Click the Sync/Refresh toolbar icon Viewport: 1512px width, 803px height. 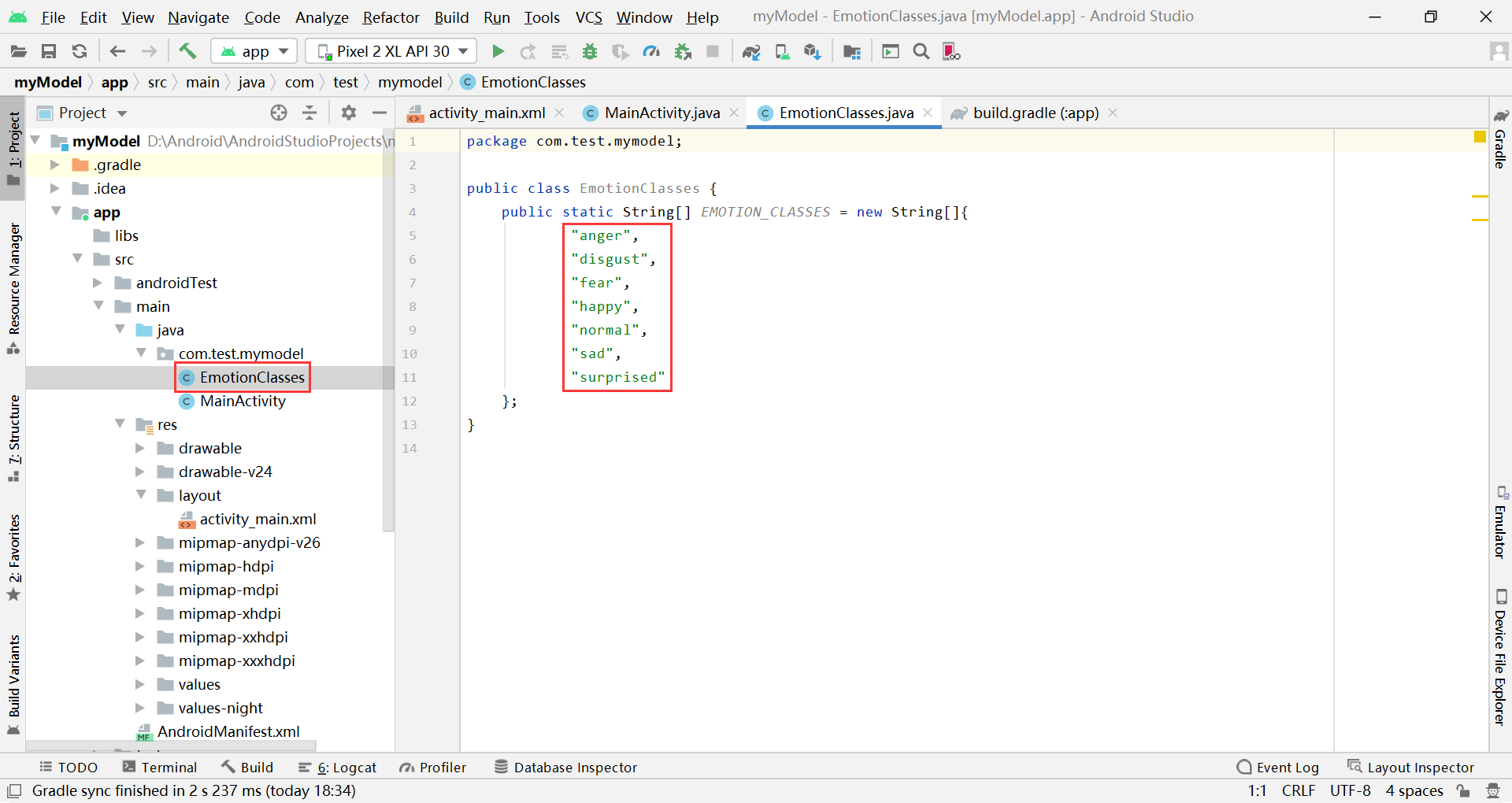pos(80,52)
